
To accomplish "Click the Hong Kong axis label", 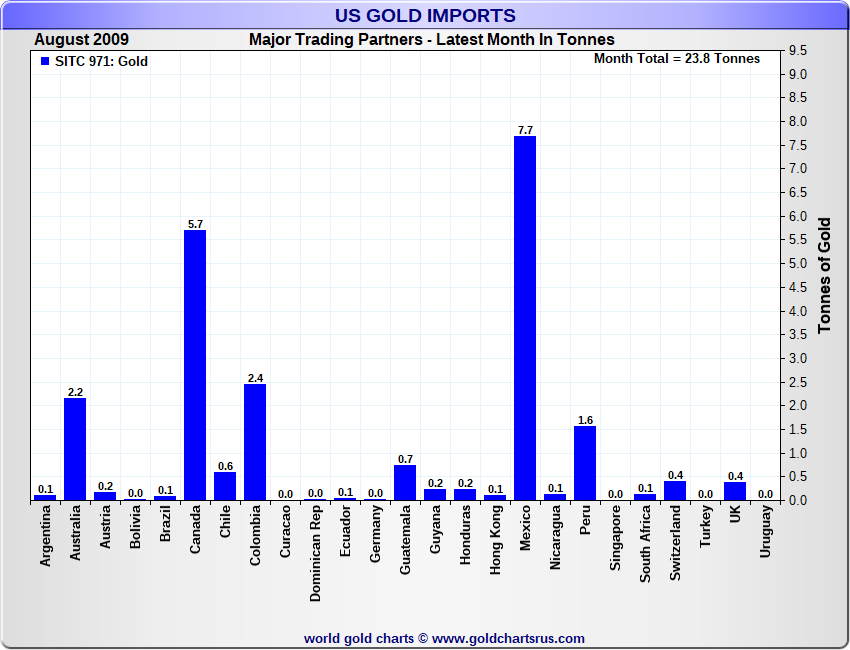I will coord(495,539).
